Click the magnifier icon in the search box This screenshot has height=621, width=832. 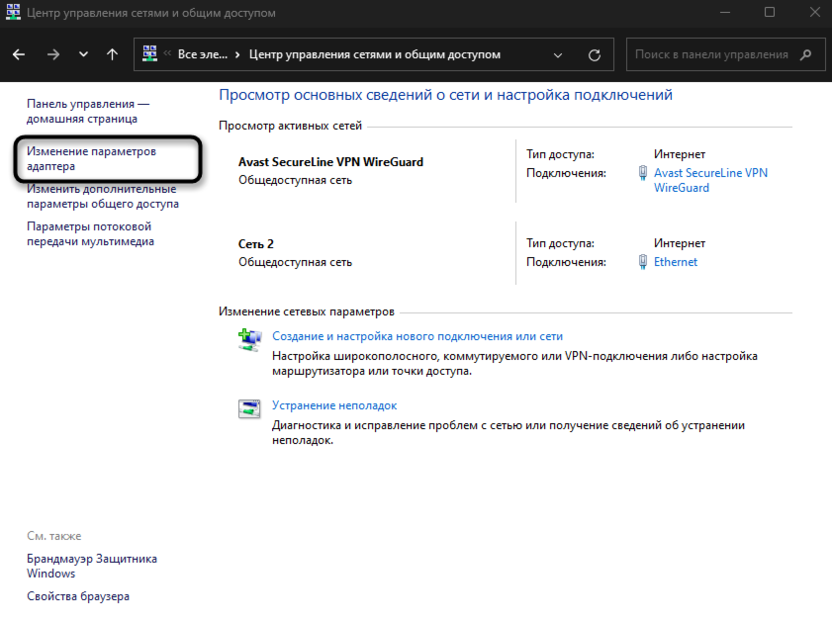point(806,55)
